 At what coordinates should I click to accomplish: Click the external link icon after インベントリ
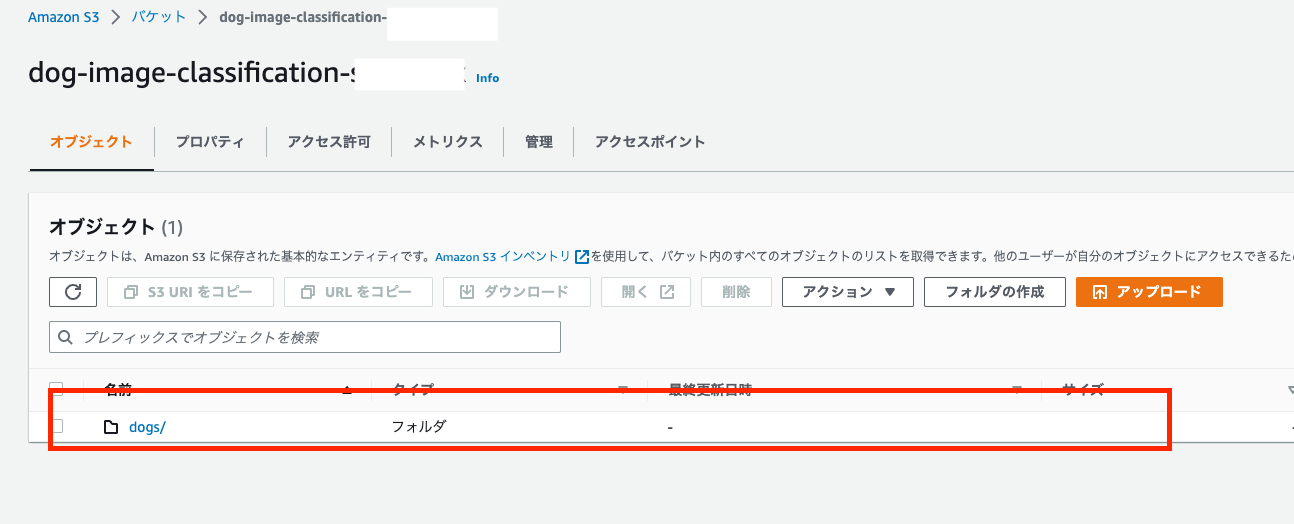[x=582, y=256]
